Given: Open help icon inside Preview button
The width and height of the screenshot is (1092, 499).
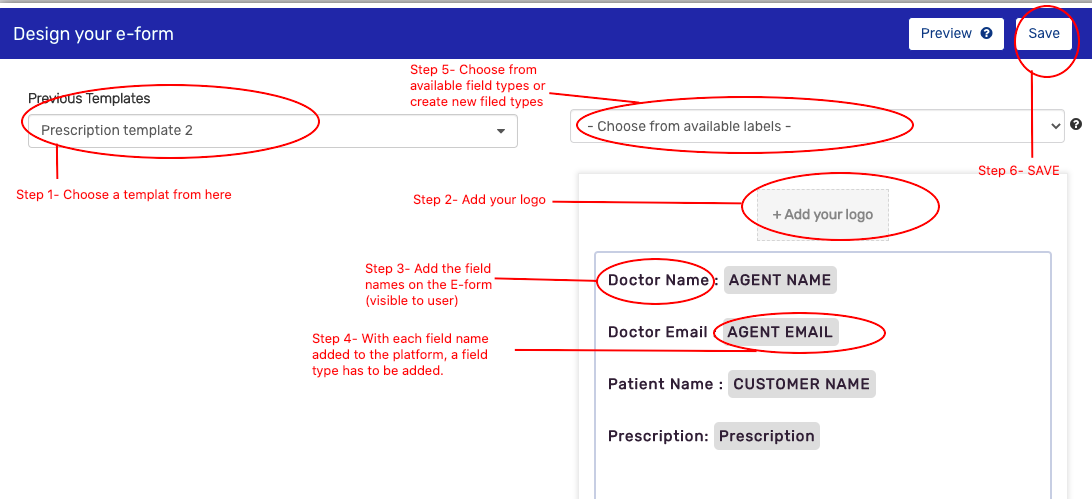Looking at the screenshot, I should pos(986,33).
